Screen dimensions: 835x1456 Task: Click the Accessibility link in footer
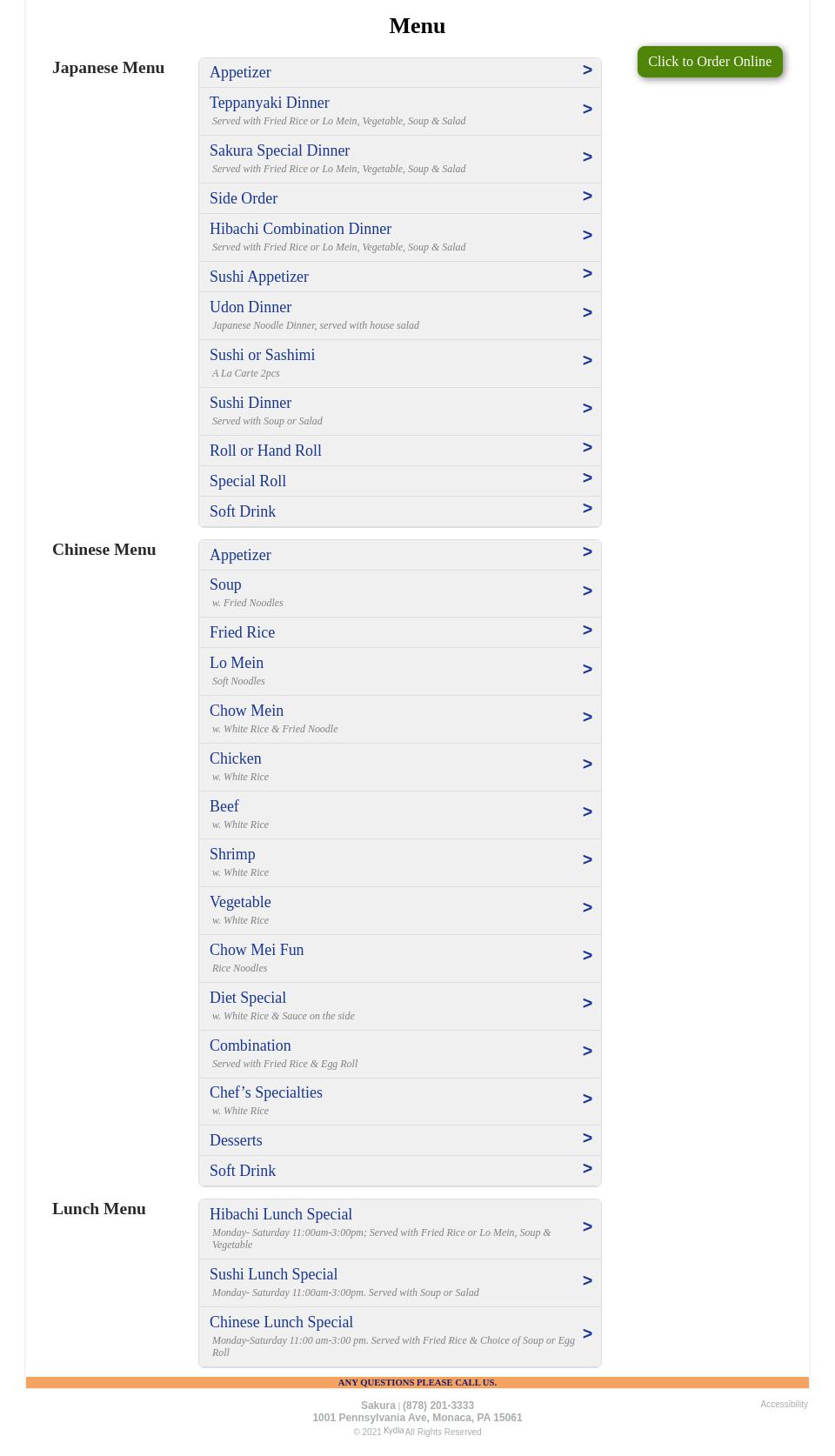(x=784, y=1404)
